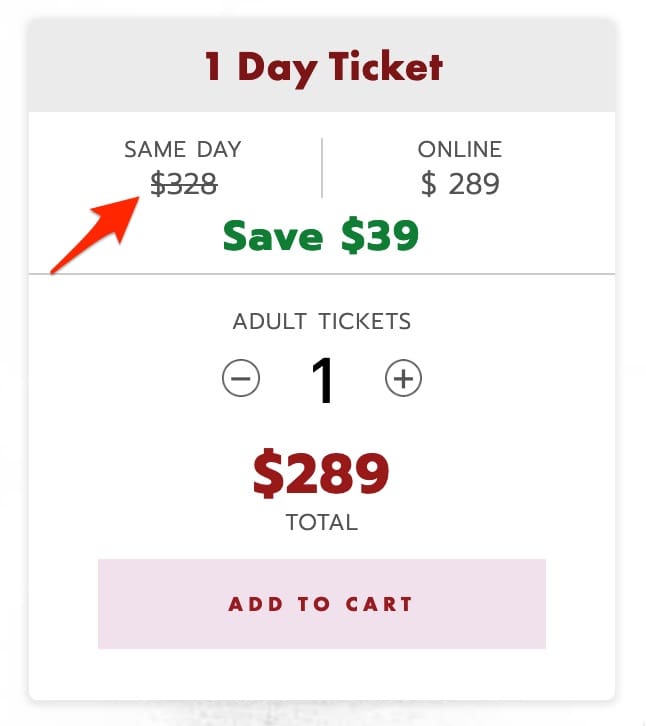Click the crossed-out $328 same day price
646x726 pixels.
pos(184,184)
